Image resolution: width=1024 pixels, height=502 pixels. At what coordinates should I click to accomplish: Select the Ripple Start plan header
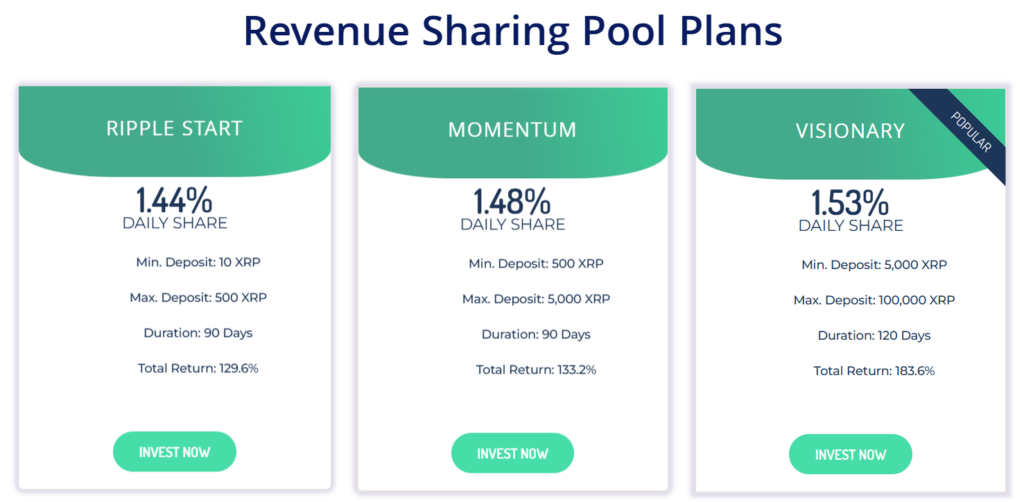point(174,129)
